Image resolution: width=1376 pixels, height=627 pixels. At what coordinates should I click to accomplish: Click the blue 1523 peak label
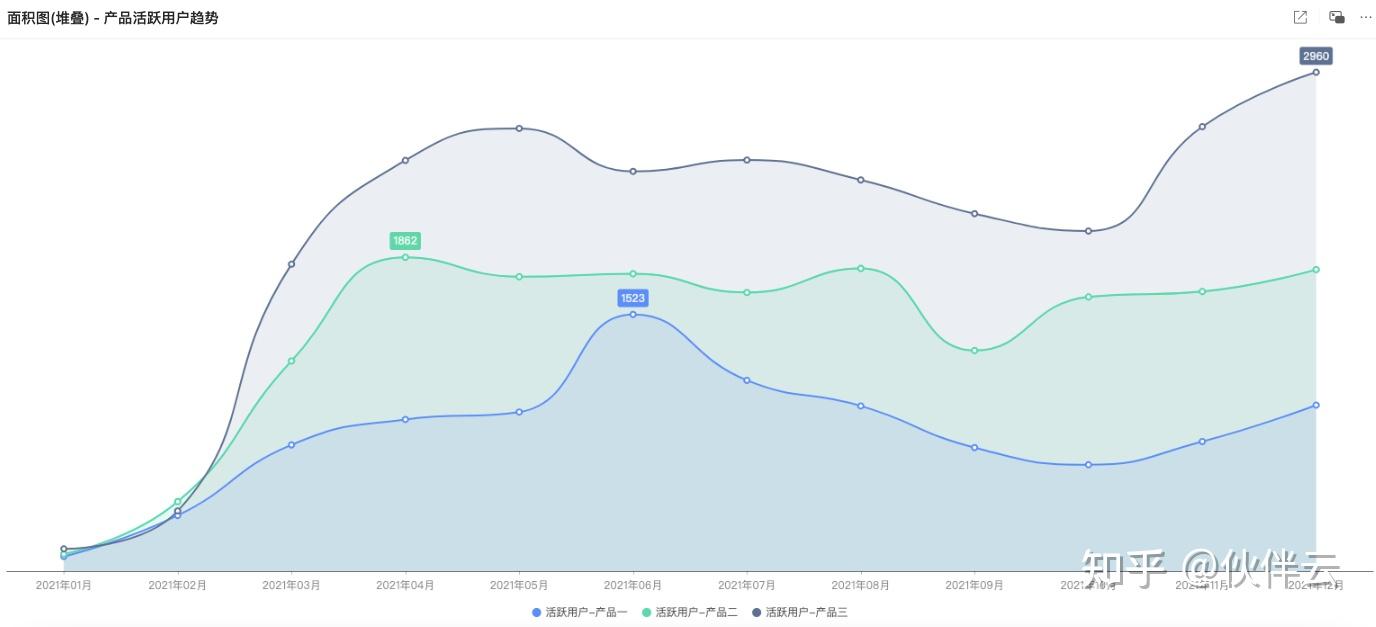pyautogui.click(x=633, y=298)
